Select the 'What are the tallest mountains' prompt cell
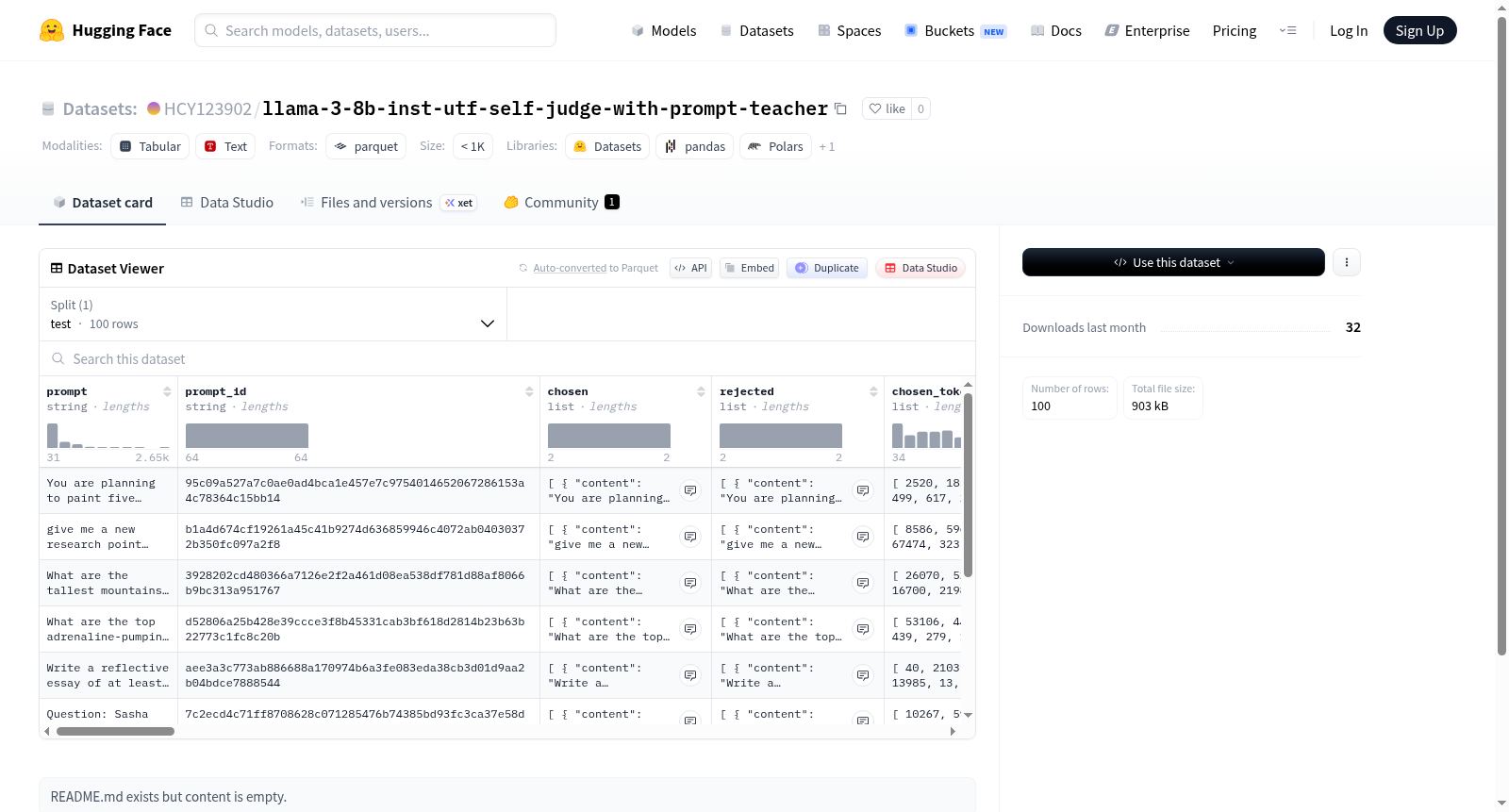1509x812 pixels. 108,583
